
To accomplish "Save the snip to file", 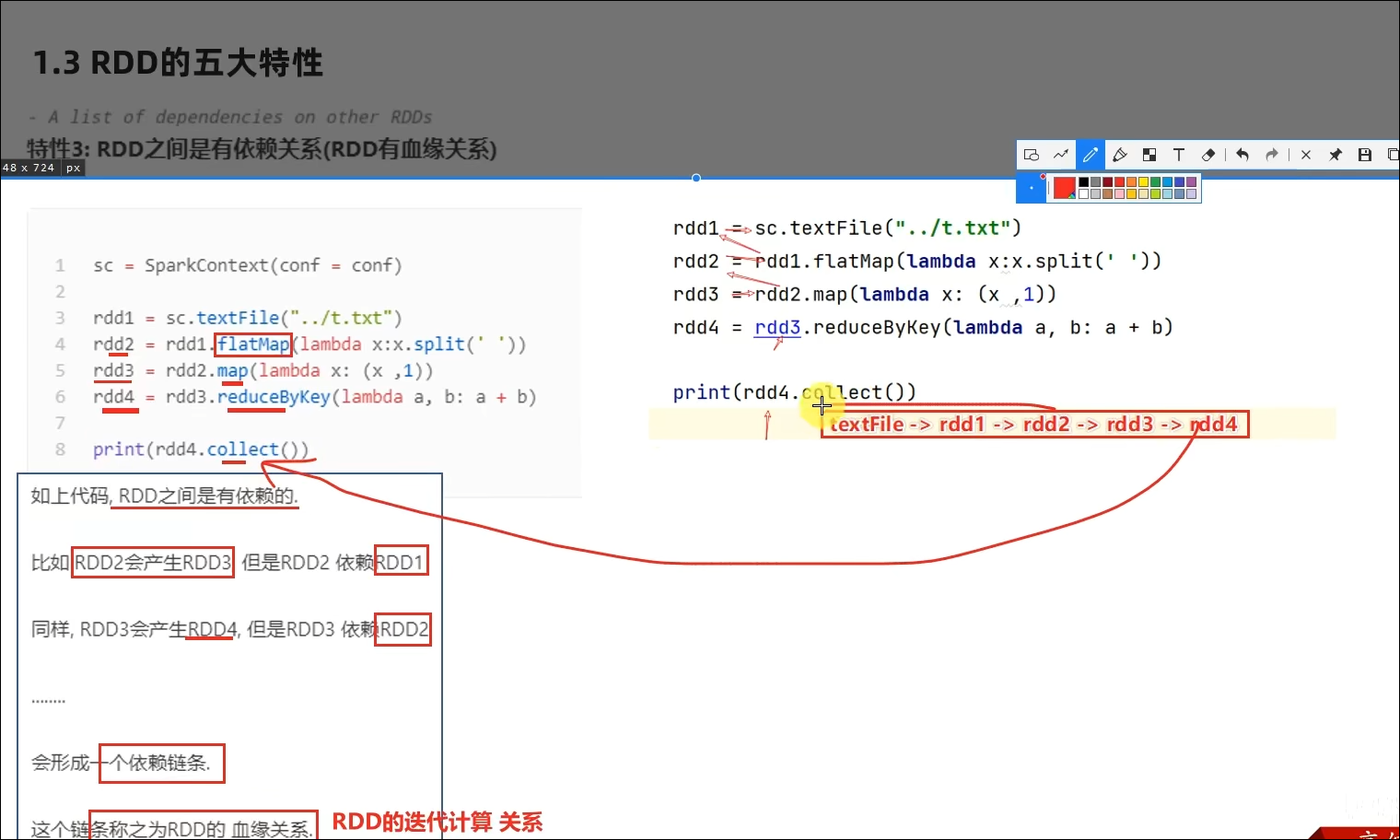I will pyautogui.click(x=1365, y=155).
